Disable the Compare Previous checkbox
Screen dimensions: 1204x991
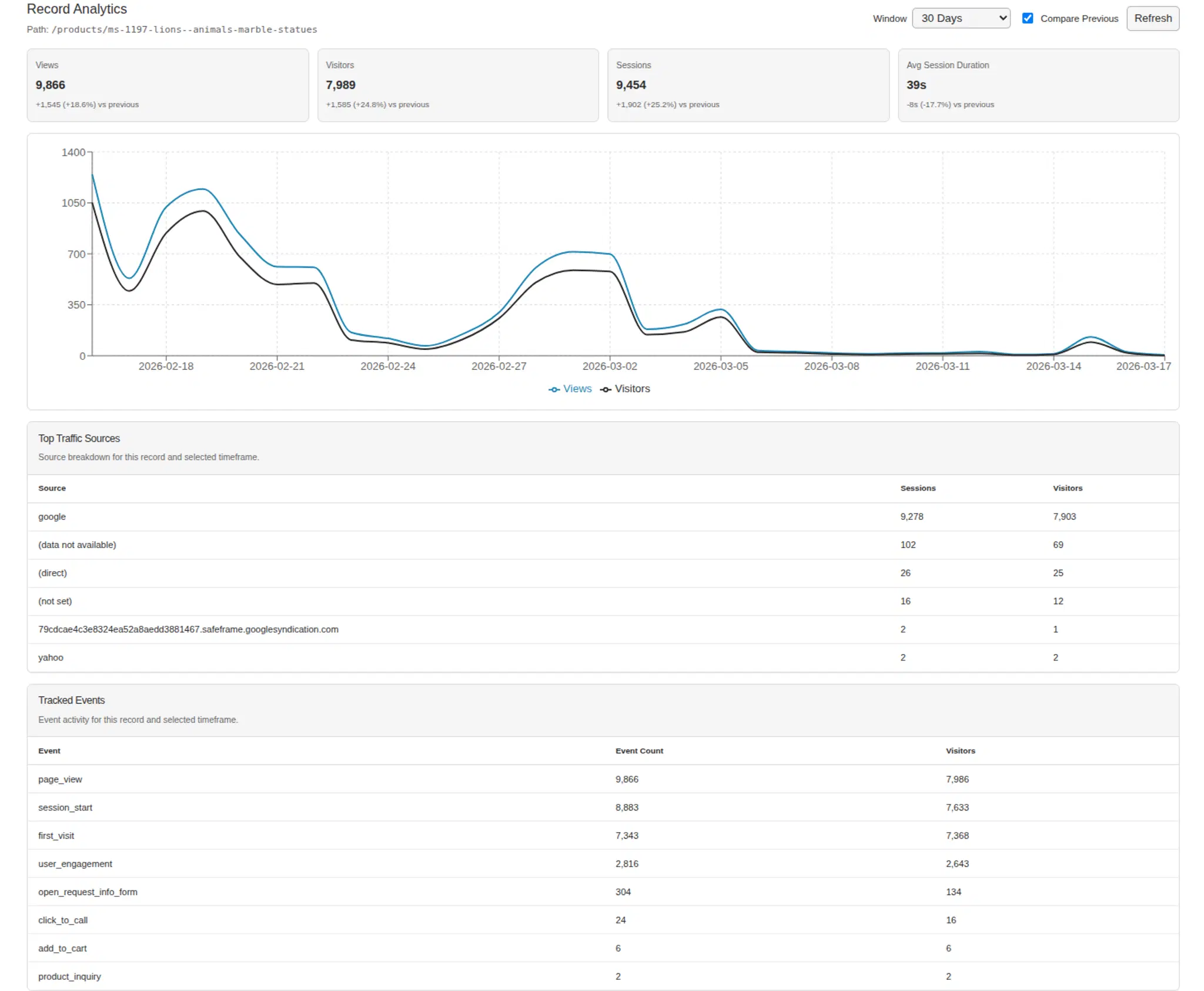coord(1028,18)
